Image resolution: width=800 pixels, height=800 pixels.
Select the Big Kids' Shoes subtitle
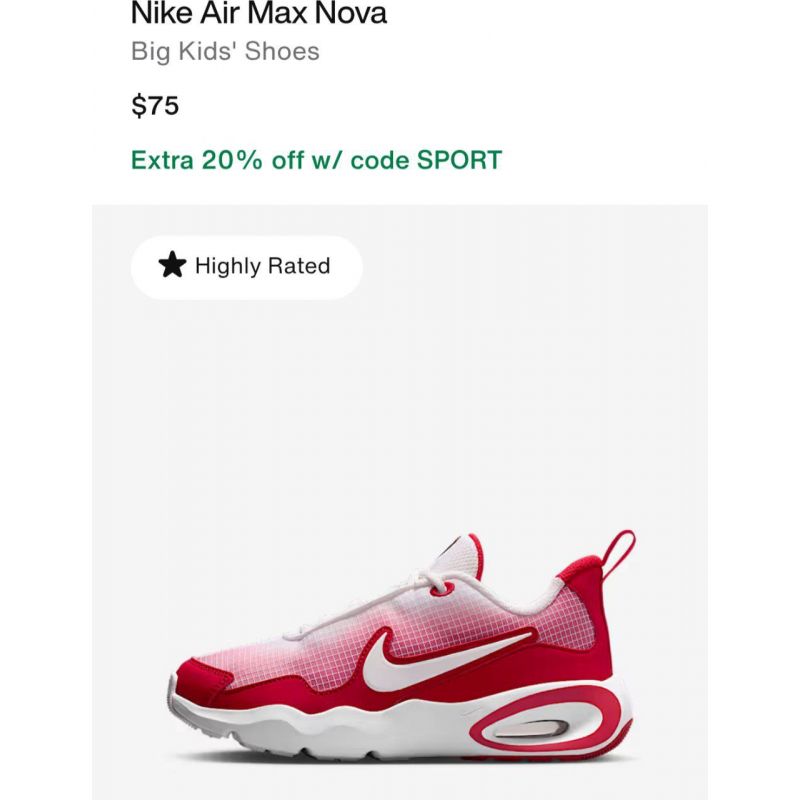tap(225, 51)
